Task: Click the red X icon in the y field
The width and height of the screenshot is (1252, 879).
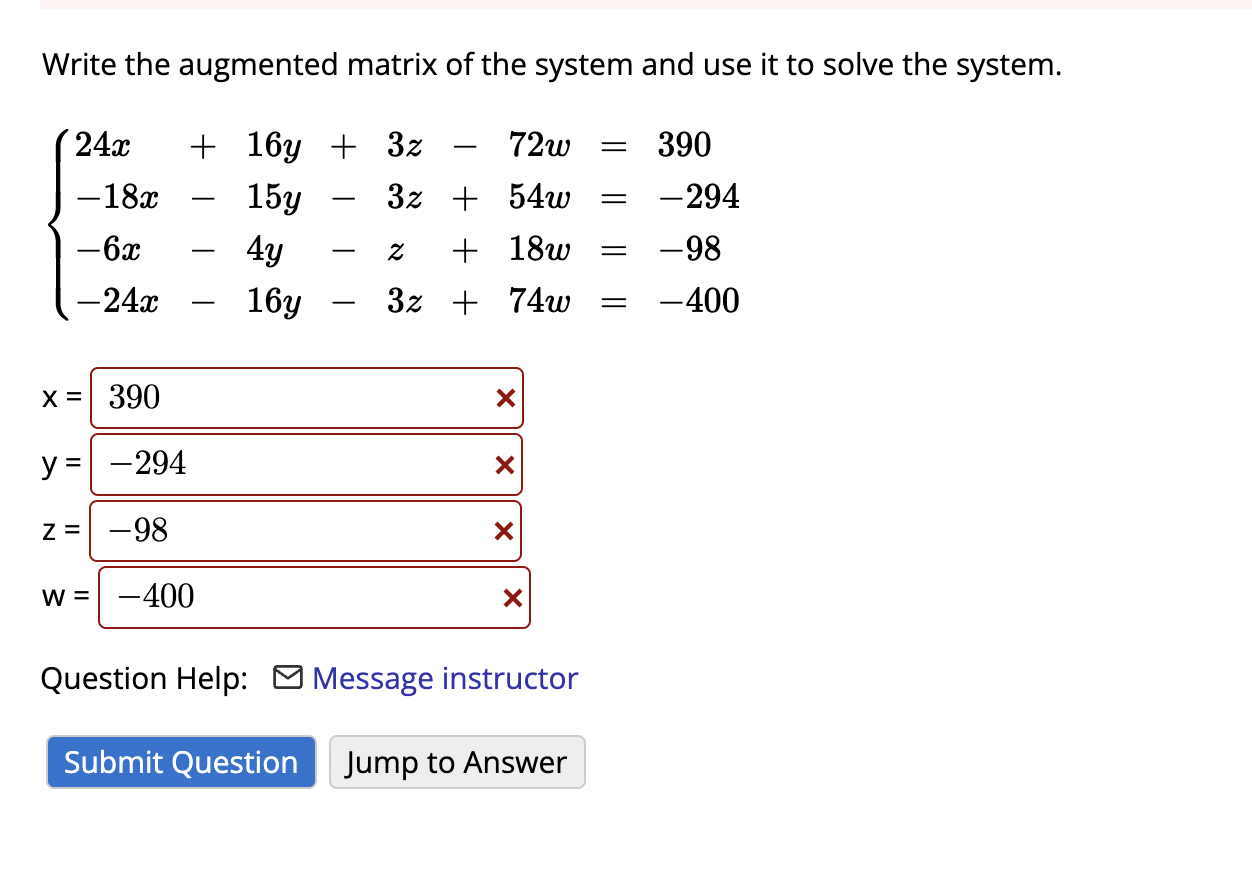Action: (504, 464)
